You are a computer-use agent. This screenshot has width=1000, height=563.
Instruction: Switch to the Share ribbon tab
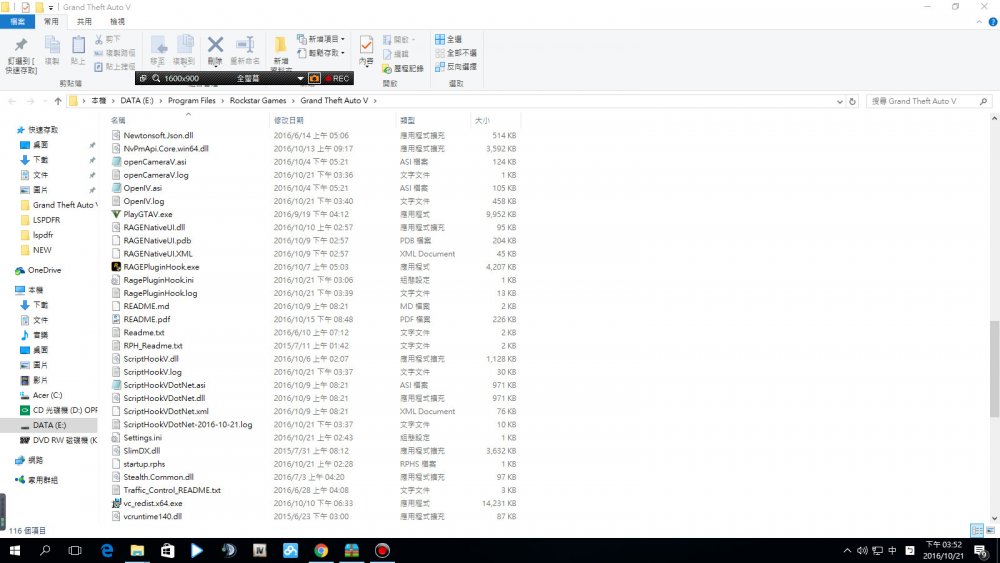[x=84, y=22]
